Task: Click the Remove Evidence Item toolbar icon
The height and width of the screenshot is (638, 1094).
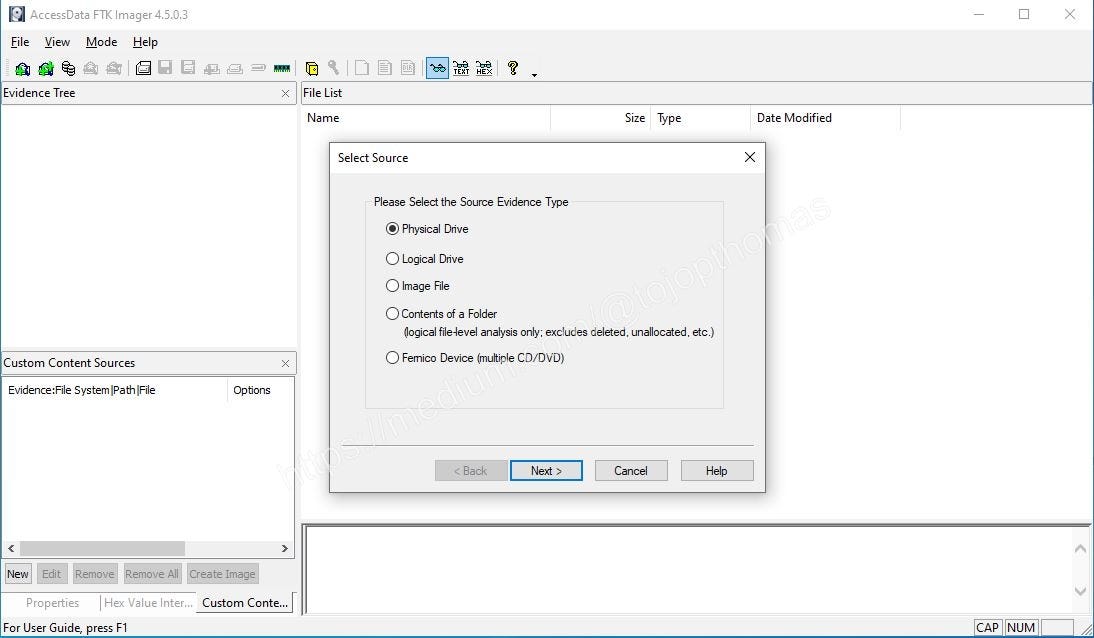Action: pyautogui.click(x=91, y=68)
